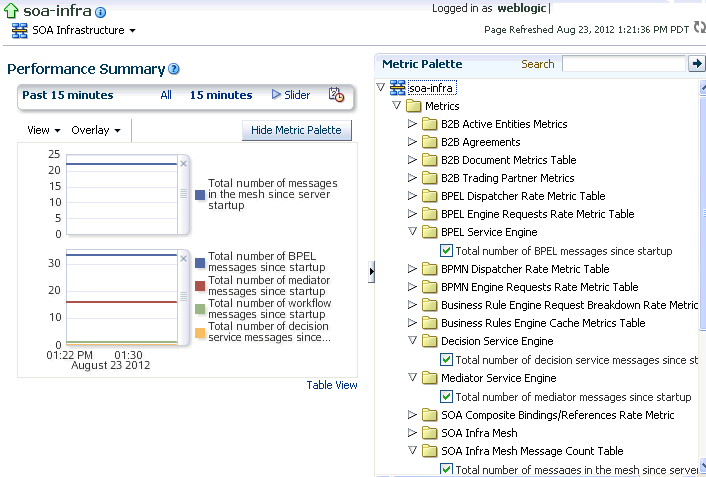Grab the first chart's reorder handle

tap(184, 193)
